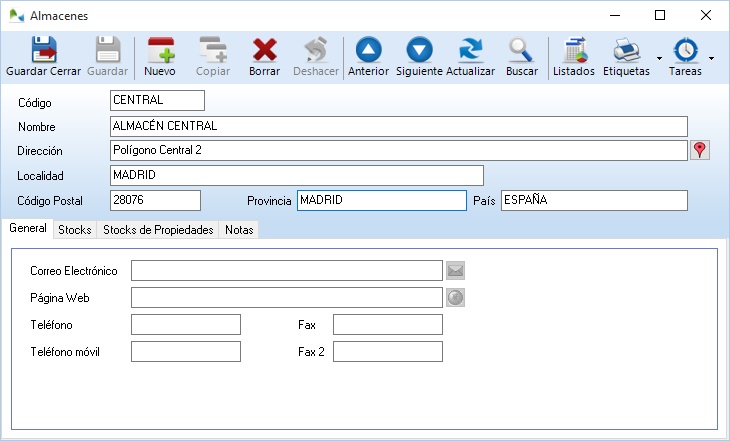Viewport: 730px width, 441px height.
Task: Click the Fax input field
Action: (x=388, y=325)
